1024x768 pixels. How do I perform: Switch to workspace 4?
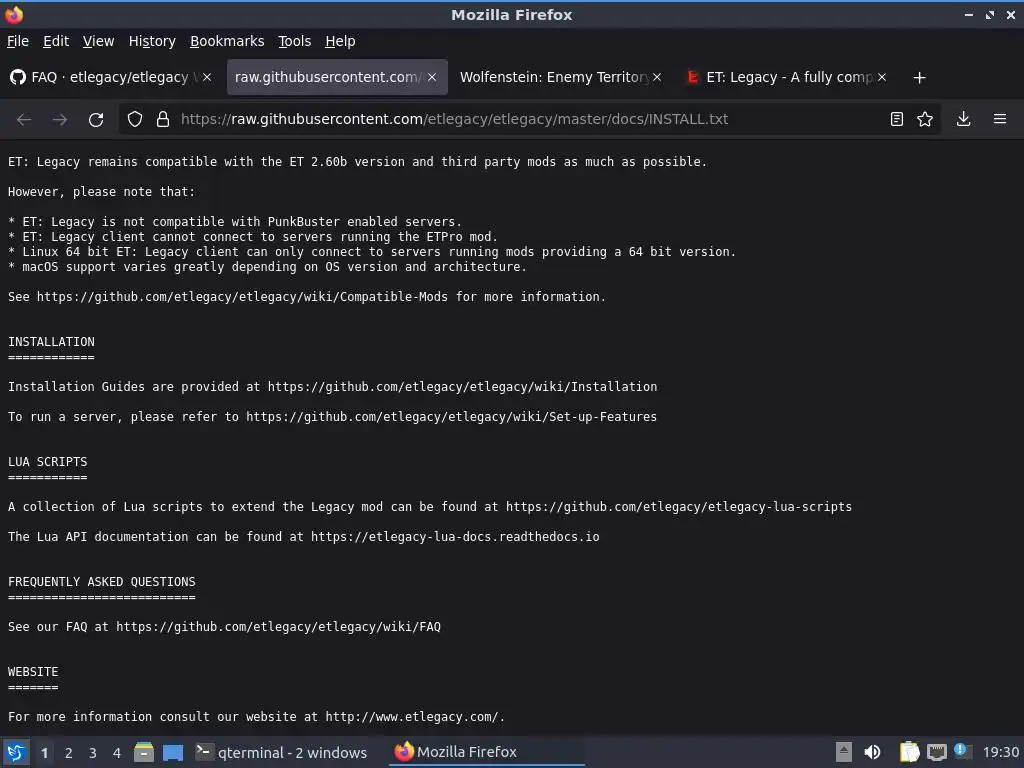(x=117, y=753)
